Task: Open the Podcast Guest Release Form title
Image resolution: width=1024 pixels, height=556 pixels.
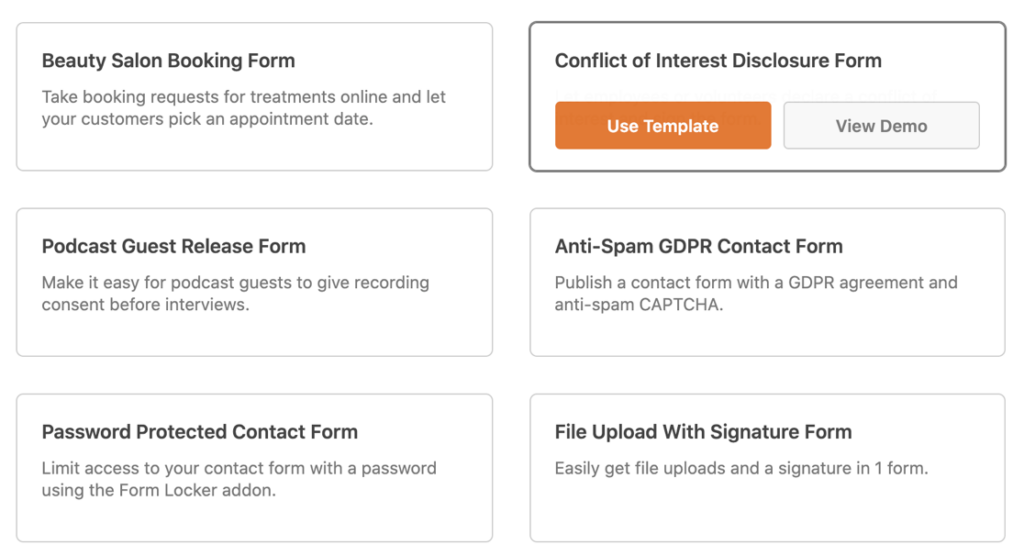Action: 174,247
